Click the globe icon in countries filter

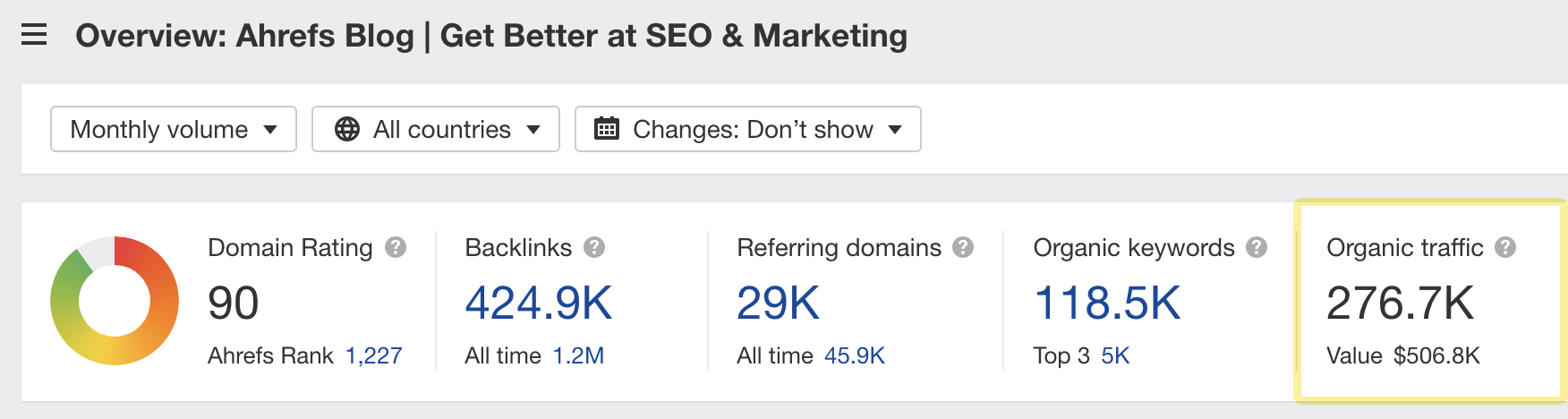(347, 129)
